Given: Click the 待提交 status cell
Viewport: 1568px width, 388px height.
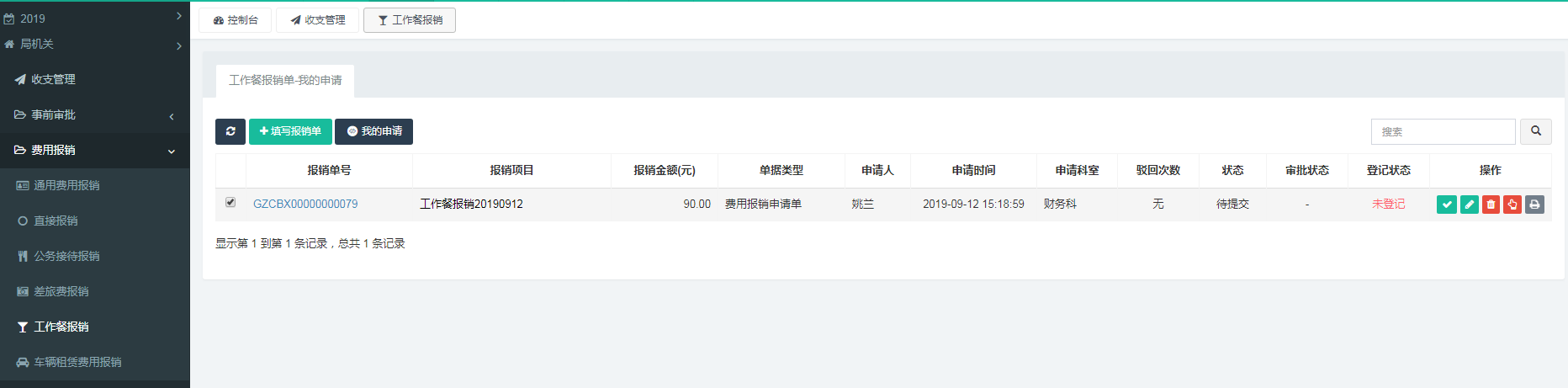Looking at the screenshot, I should tap(1232, 204).
